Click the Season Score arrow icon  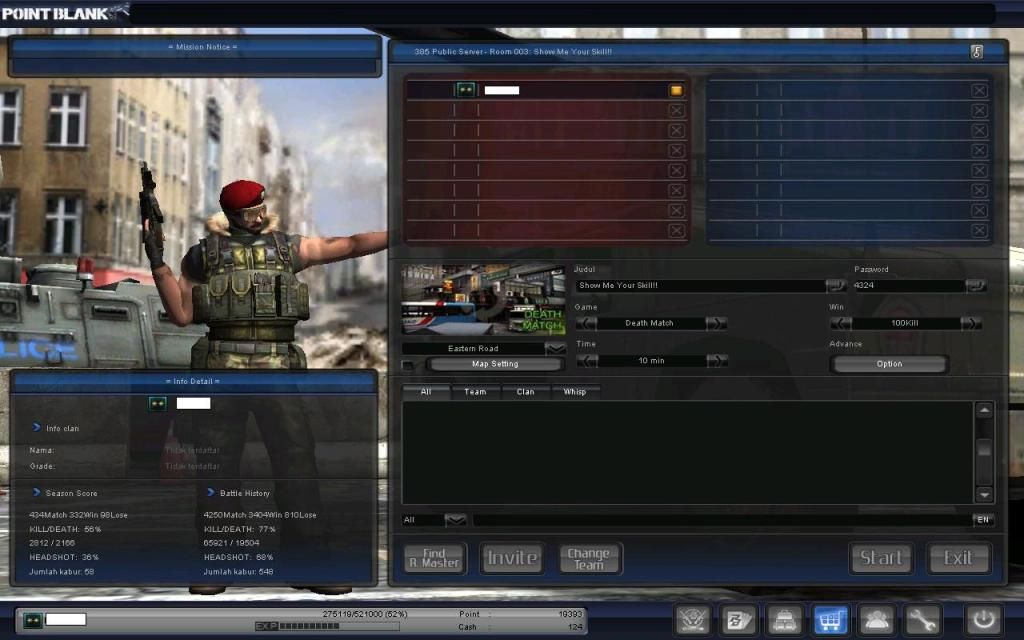point(37,492)
